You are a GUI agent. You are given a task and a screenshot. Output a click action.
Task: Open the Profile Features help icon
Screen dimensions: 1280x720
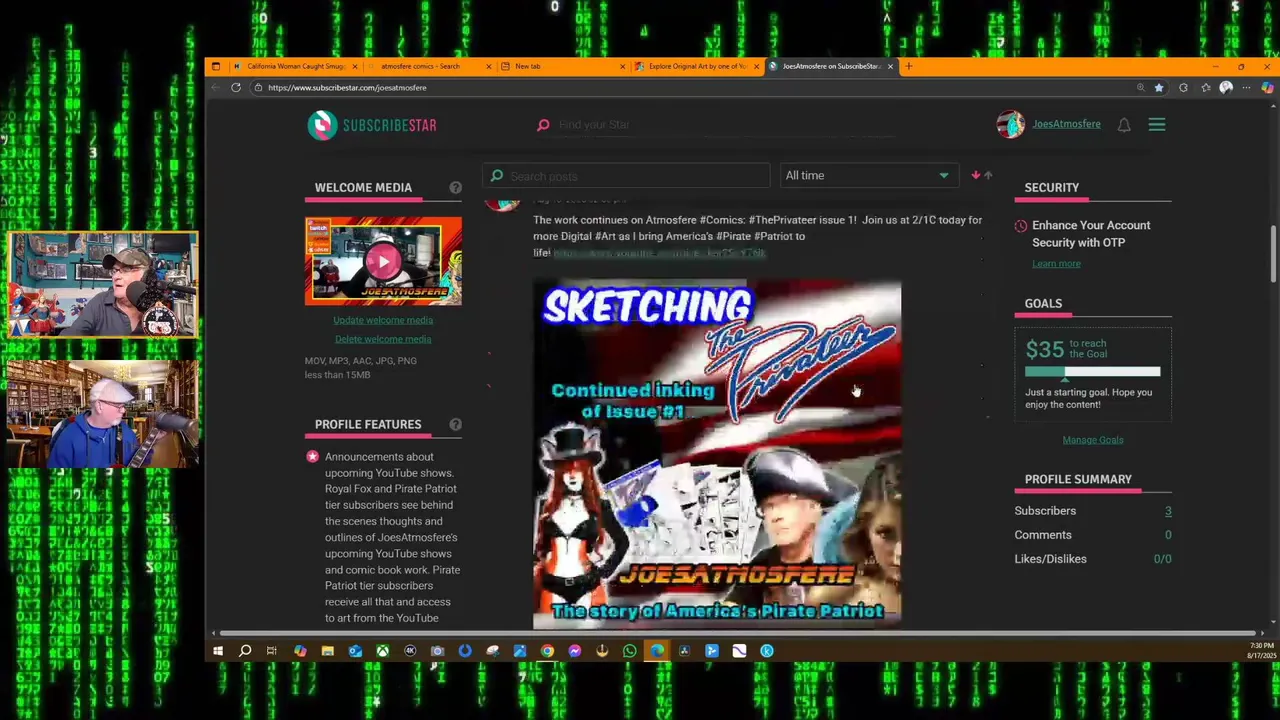[x=455, y=425]
